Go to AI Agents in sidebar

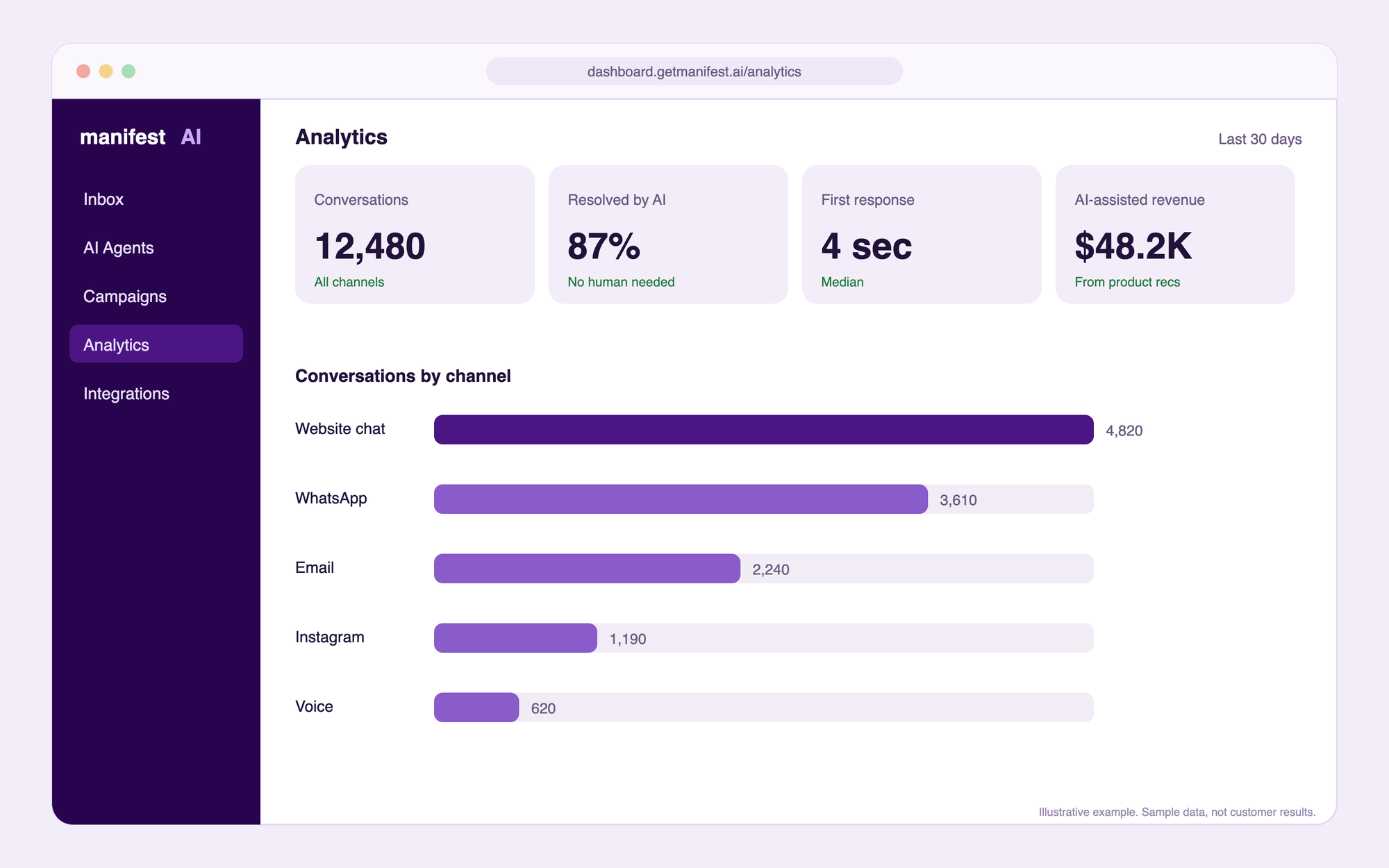pos(156,248)
